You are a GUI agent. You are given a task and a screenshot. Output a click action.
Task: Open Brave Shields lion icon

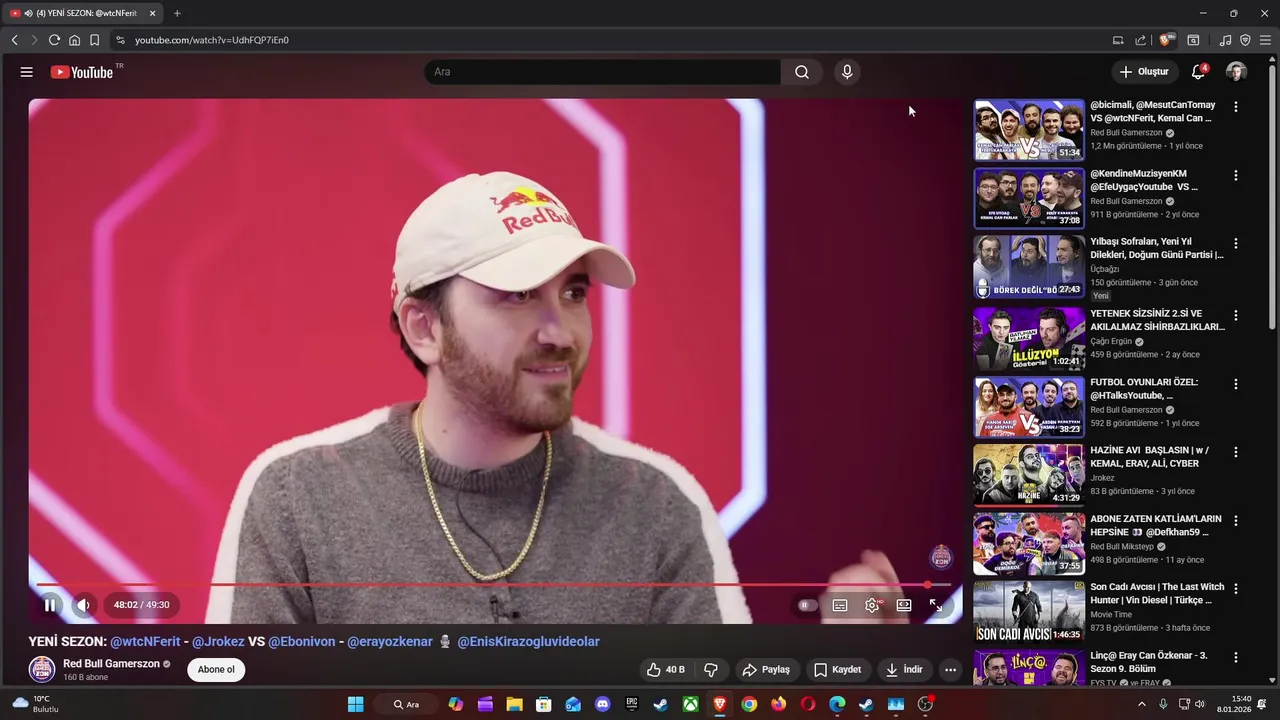pos(1166,40)
